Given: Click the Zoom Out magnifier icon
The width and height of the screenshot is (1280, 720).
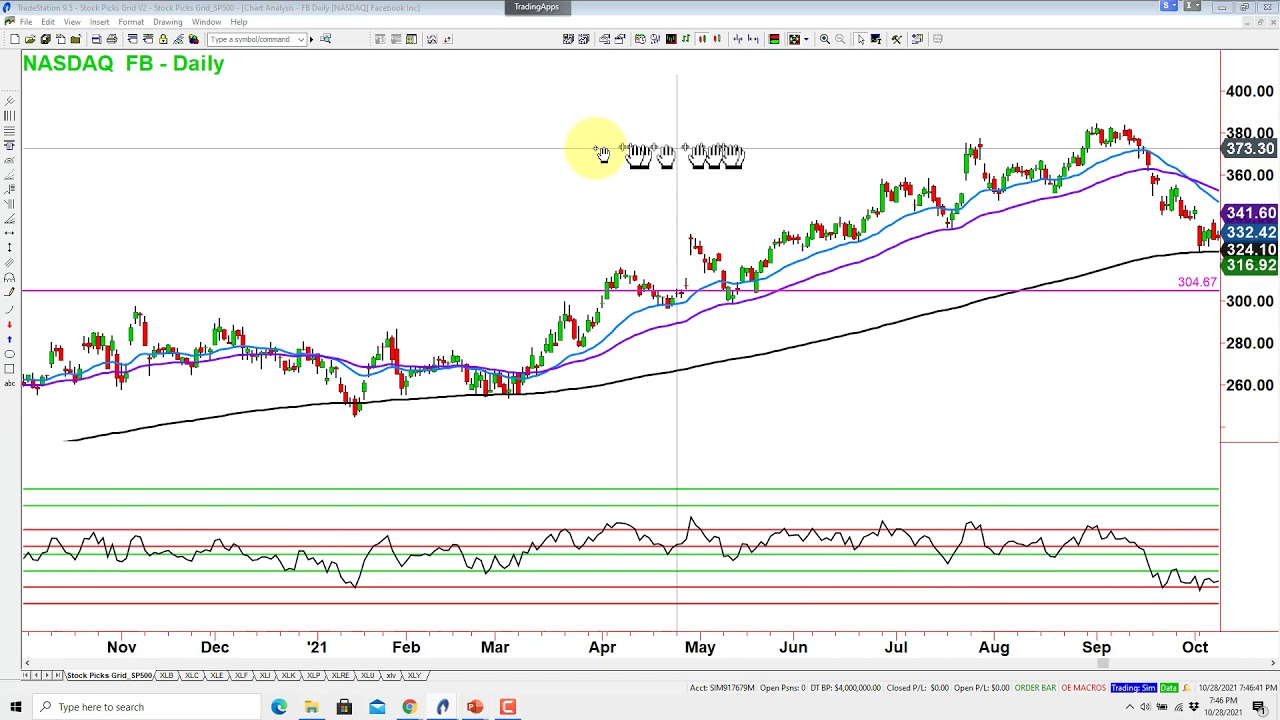Looking at the screenshot, I should click(840, 39).
